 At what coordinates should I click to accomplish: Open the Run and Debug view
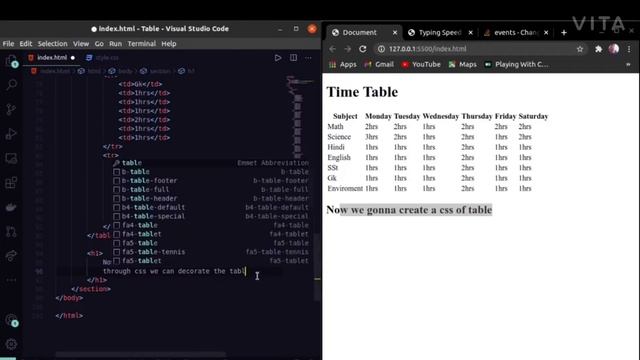[x=11, y=134]
